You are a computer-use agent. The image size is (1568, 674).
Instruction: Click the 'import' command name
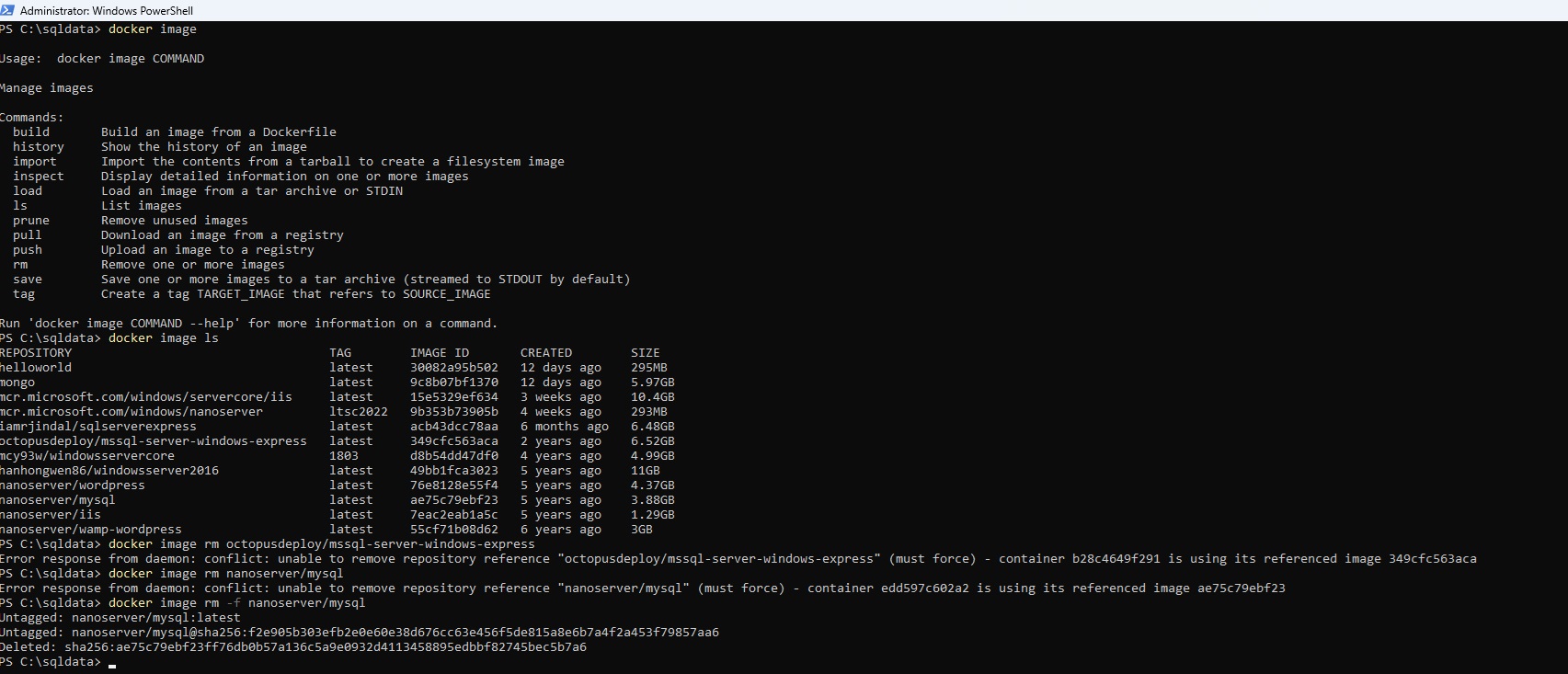click(x=35, y=162)
